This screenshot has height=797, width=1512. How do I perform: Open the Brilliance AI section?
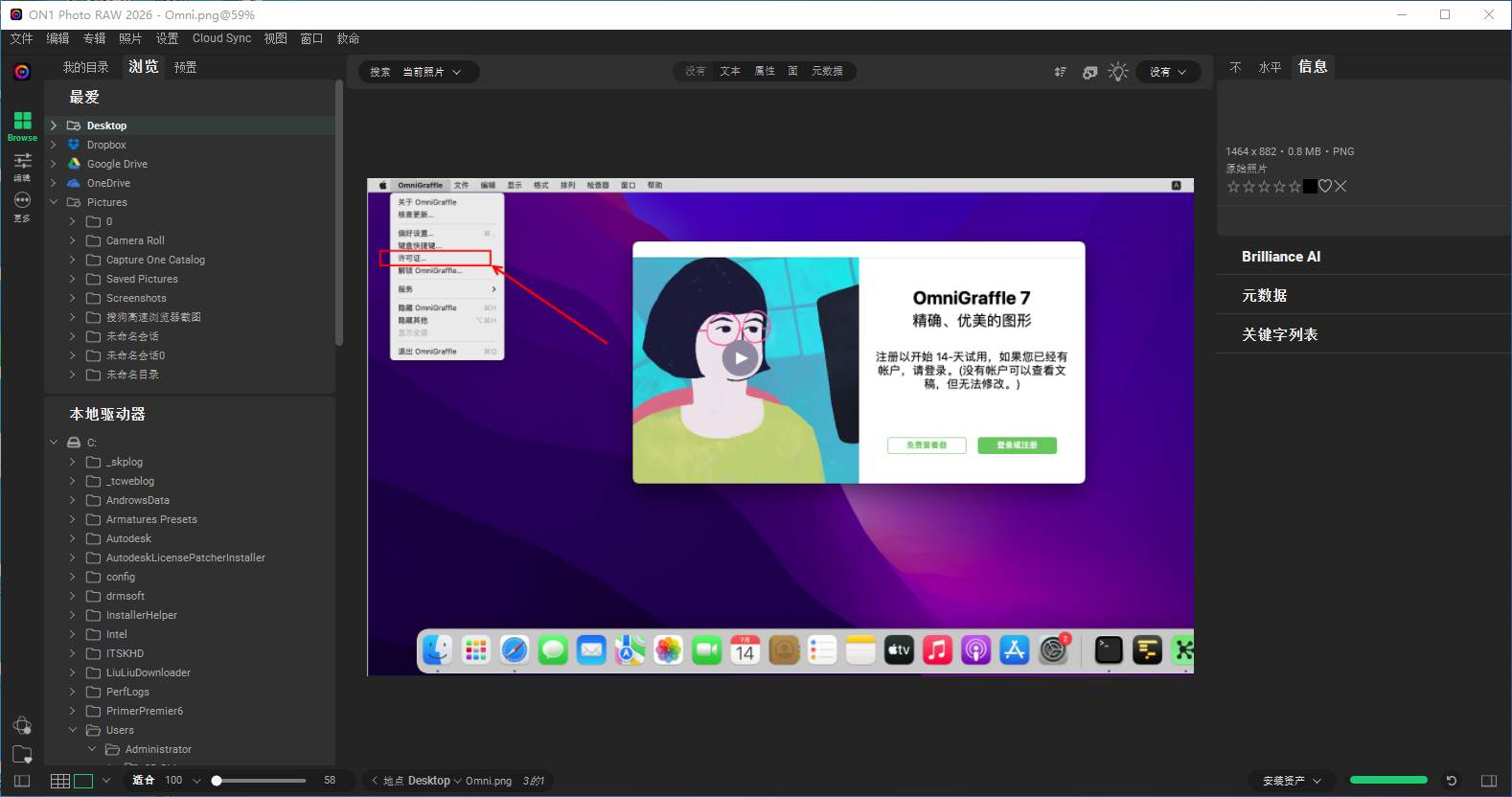coord(1280,257)
